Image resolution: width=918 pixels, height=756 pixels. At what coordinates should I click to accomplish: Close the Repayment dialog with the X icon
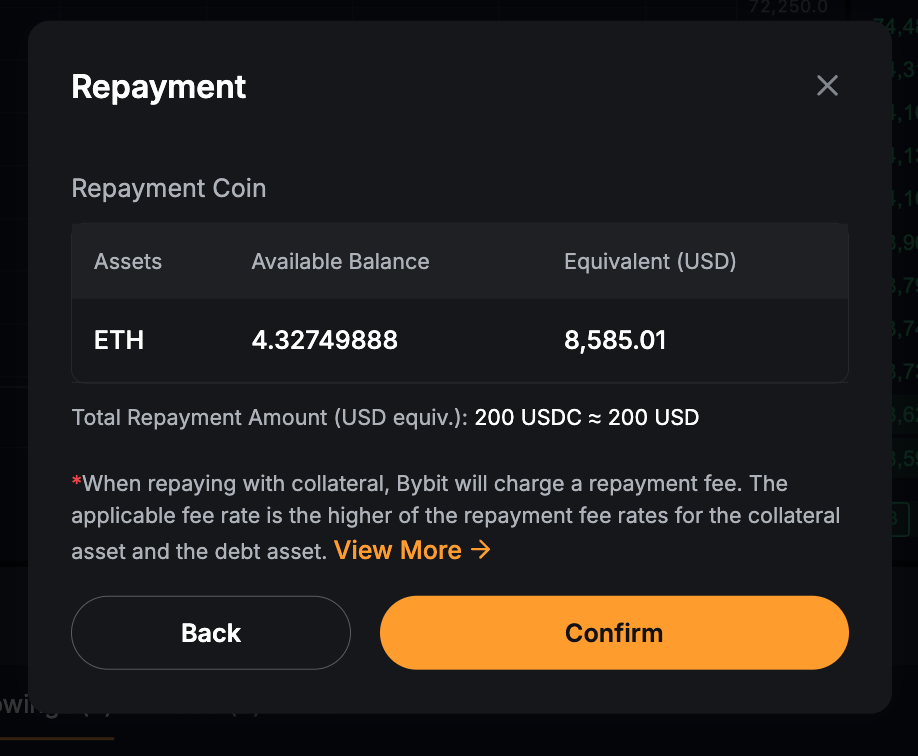827,86
